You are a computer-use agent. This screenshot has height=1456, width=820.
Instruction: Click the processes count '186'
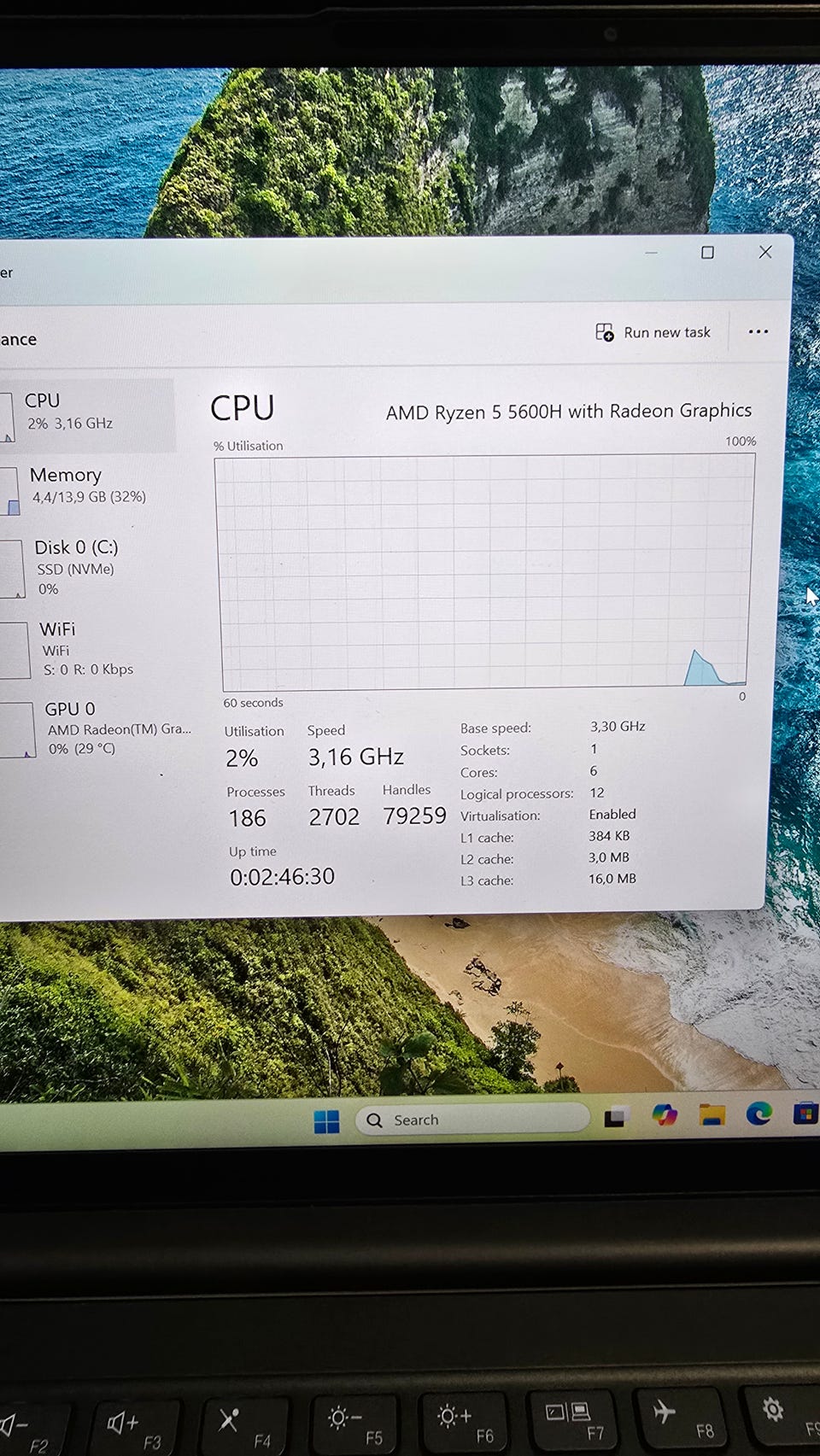pyautogui.click(x=248, y=818)
